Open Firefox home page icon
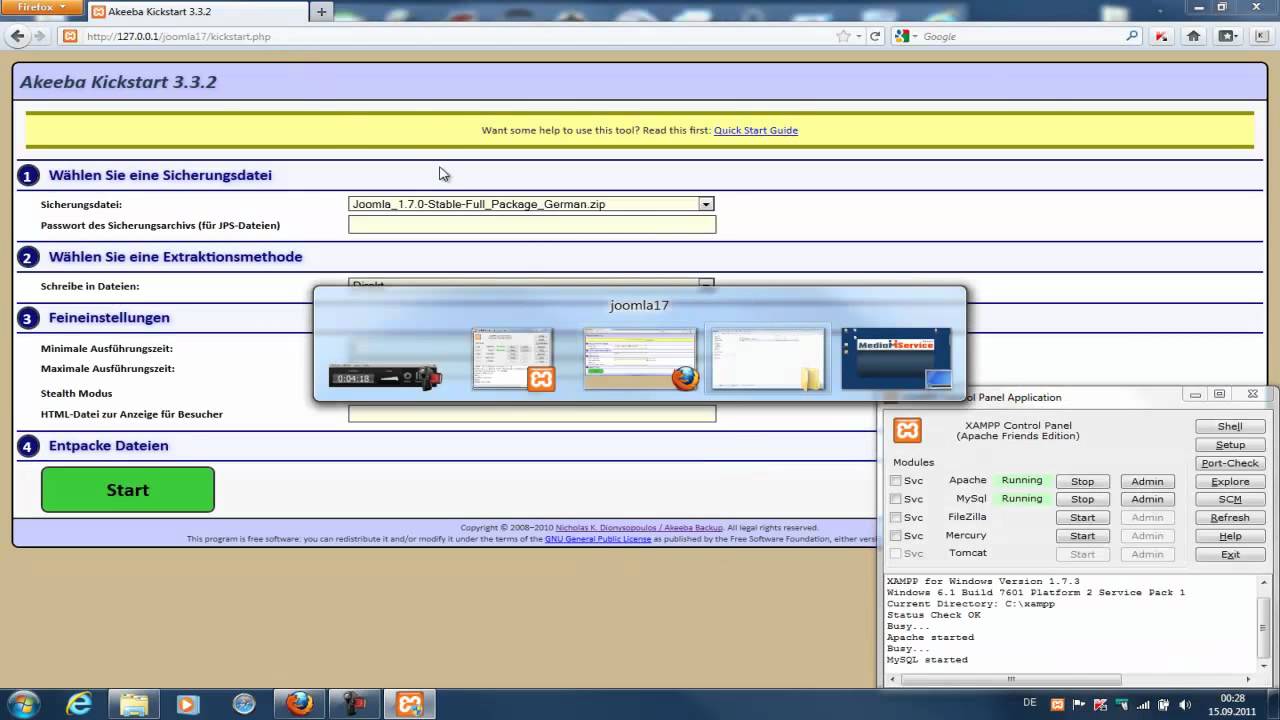 pos(1193,36)
